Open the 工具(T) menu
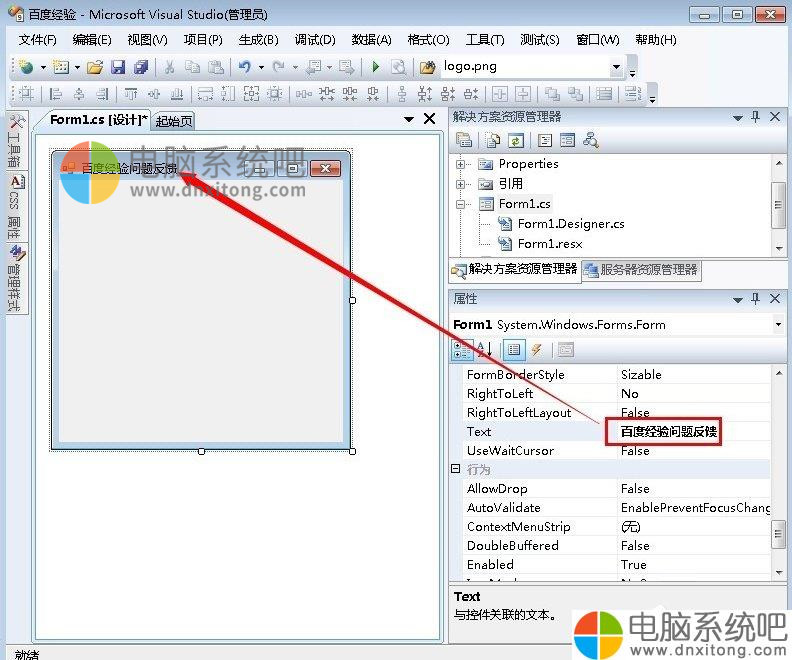 pyautogui.click(x=485, y=40)
